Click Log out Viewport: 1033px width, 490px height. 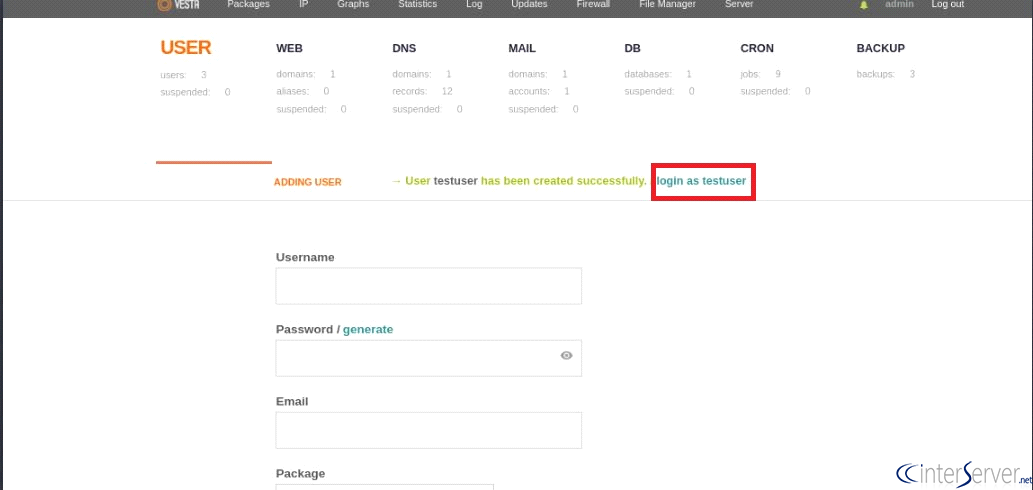point(947,4)
